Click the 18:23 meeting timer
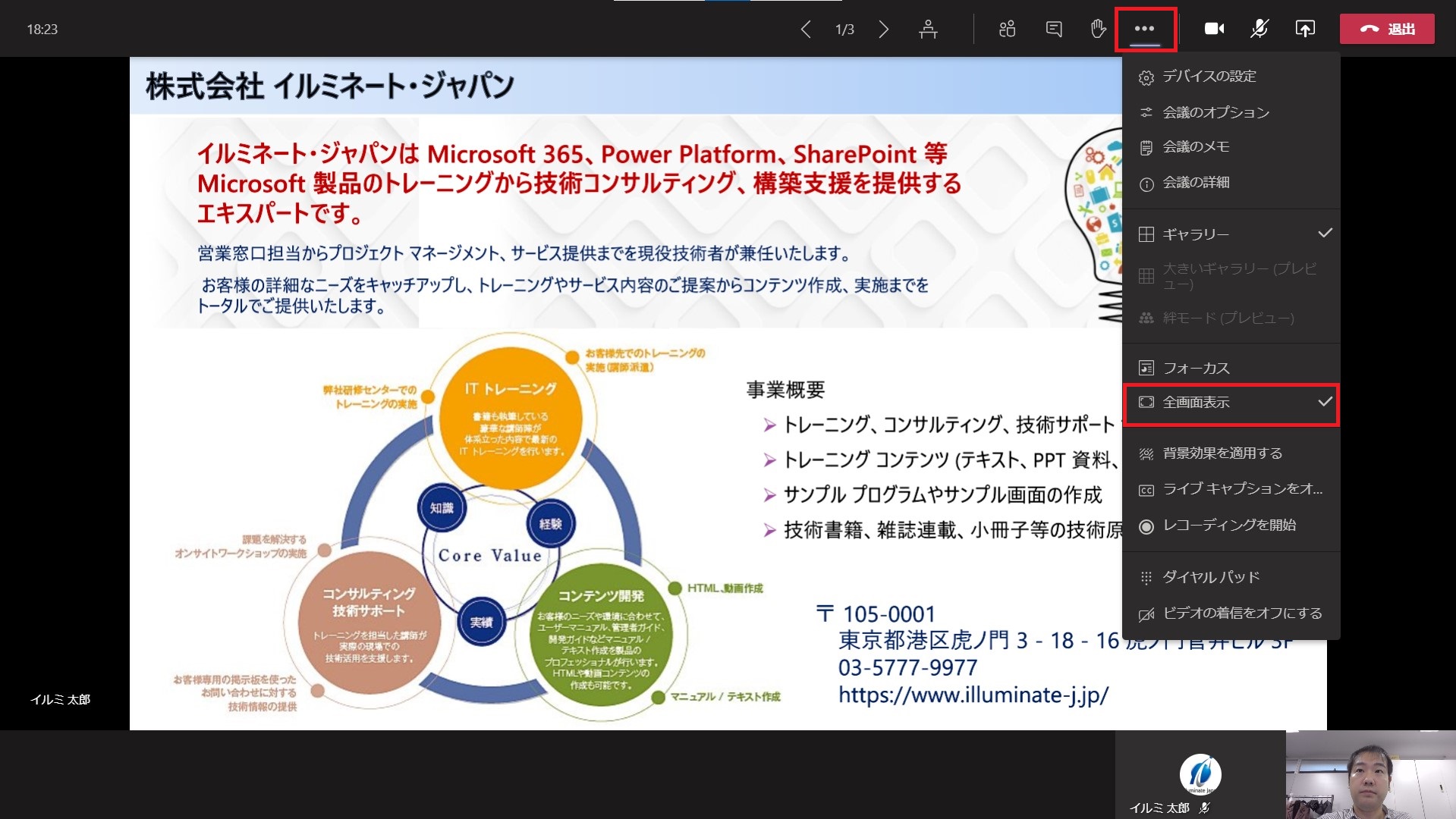1456x819 pixels. coord(42,30)
